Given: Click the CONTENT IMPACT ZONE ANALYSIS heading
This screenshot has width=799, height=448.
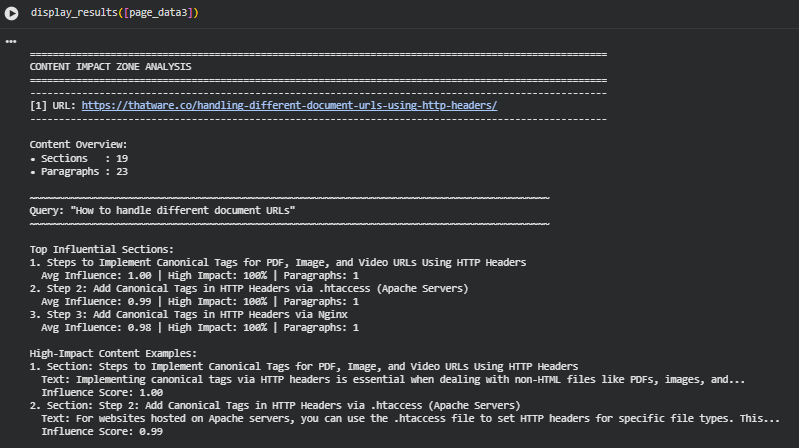Looking at the screenshot, I should tap(110, 66).
